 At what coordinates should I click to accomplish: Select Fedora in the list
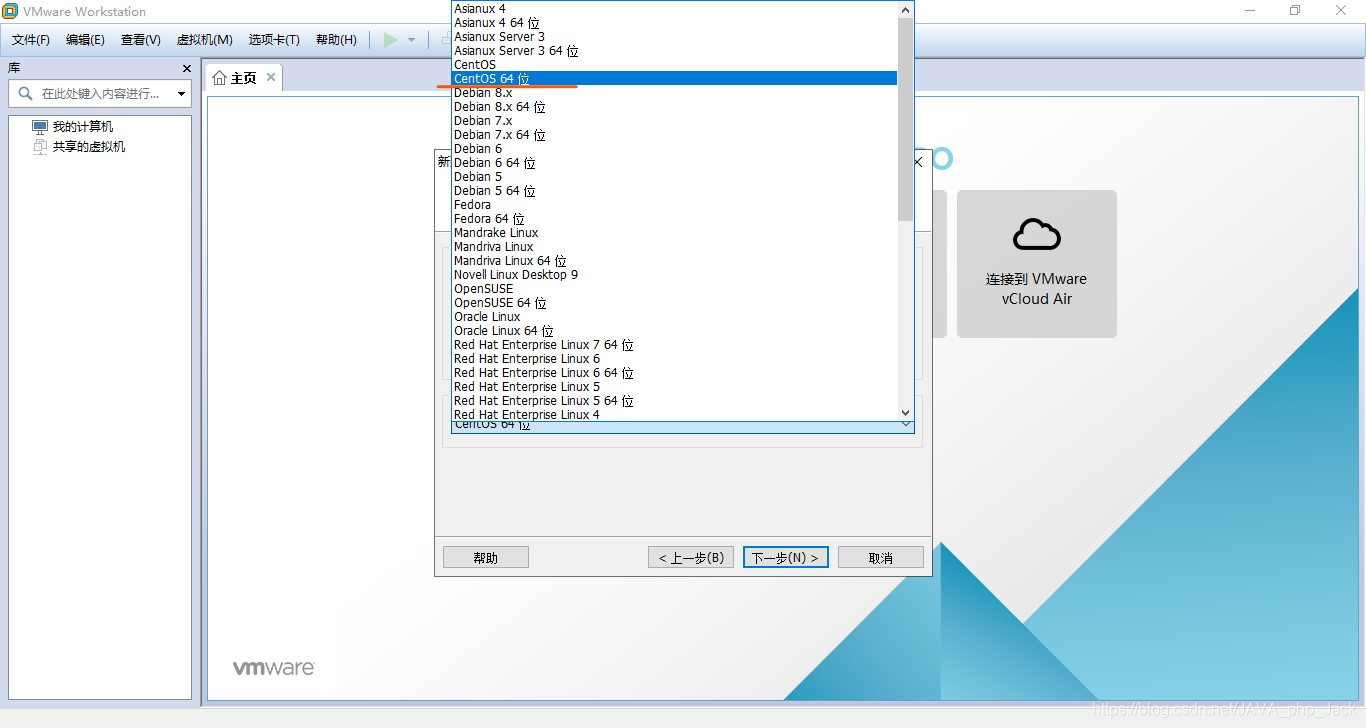(x=675, y=204)
